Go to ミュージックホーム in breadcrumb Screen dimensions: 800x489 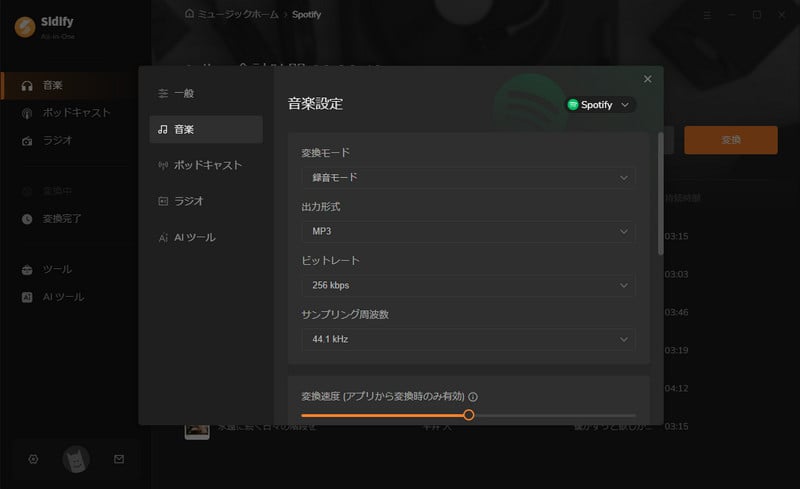click(238, 15)
